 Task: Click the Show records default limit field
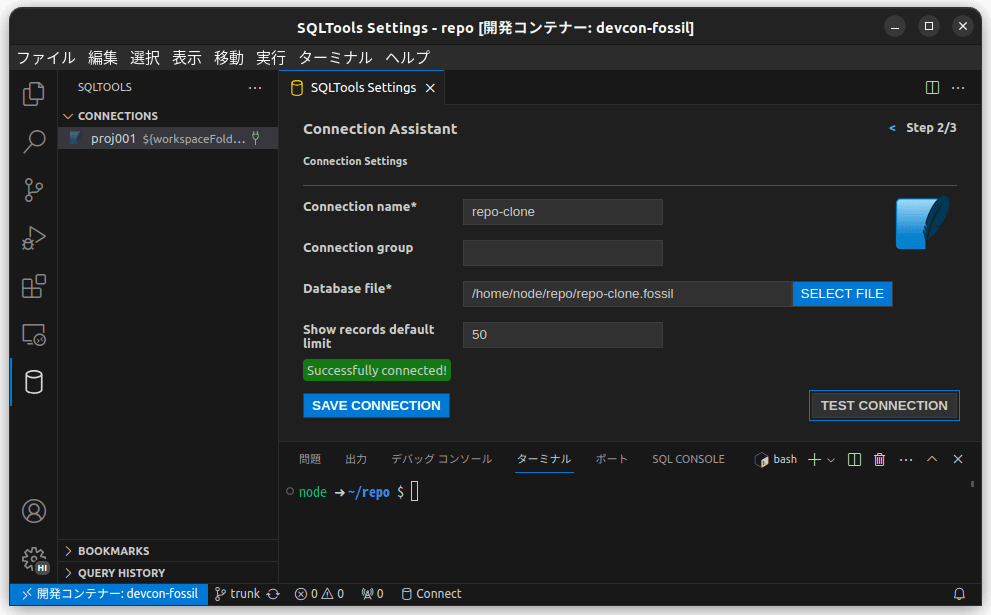pos(562,335)
